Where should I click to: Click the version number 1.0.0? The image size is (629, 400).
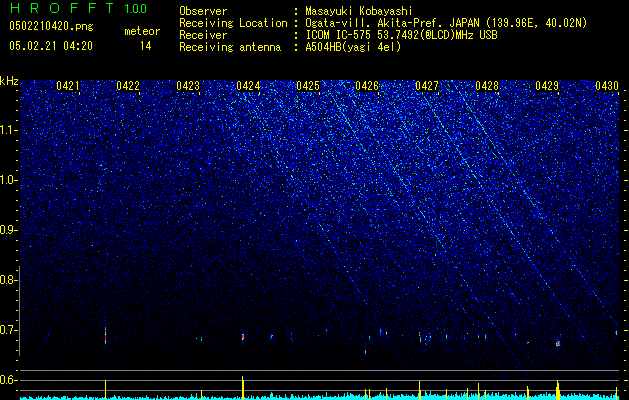[x=135, y=8]
